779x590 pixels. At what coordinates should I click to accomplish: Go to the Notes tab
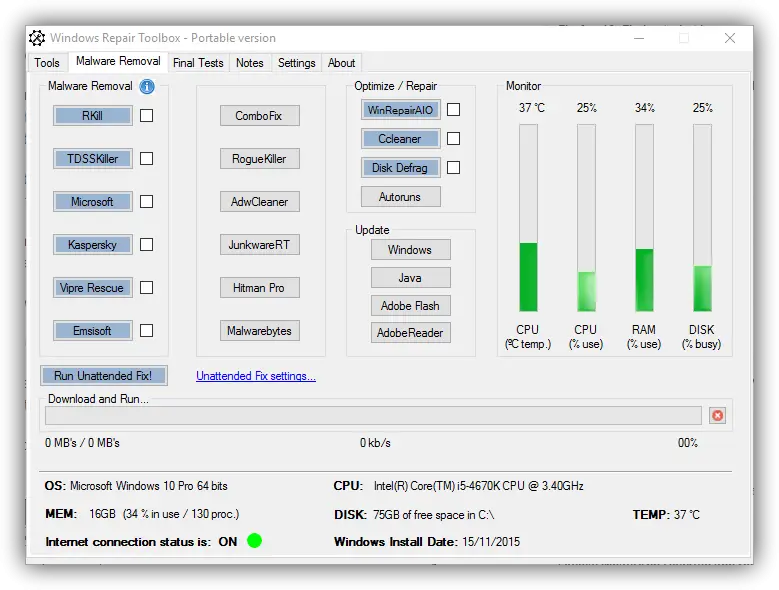coord(250,63)
